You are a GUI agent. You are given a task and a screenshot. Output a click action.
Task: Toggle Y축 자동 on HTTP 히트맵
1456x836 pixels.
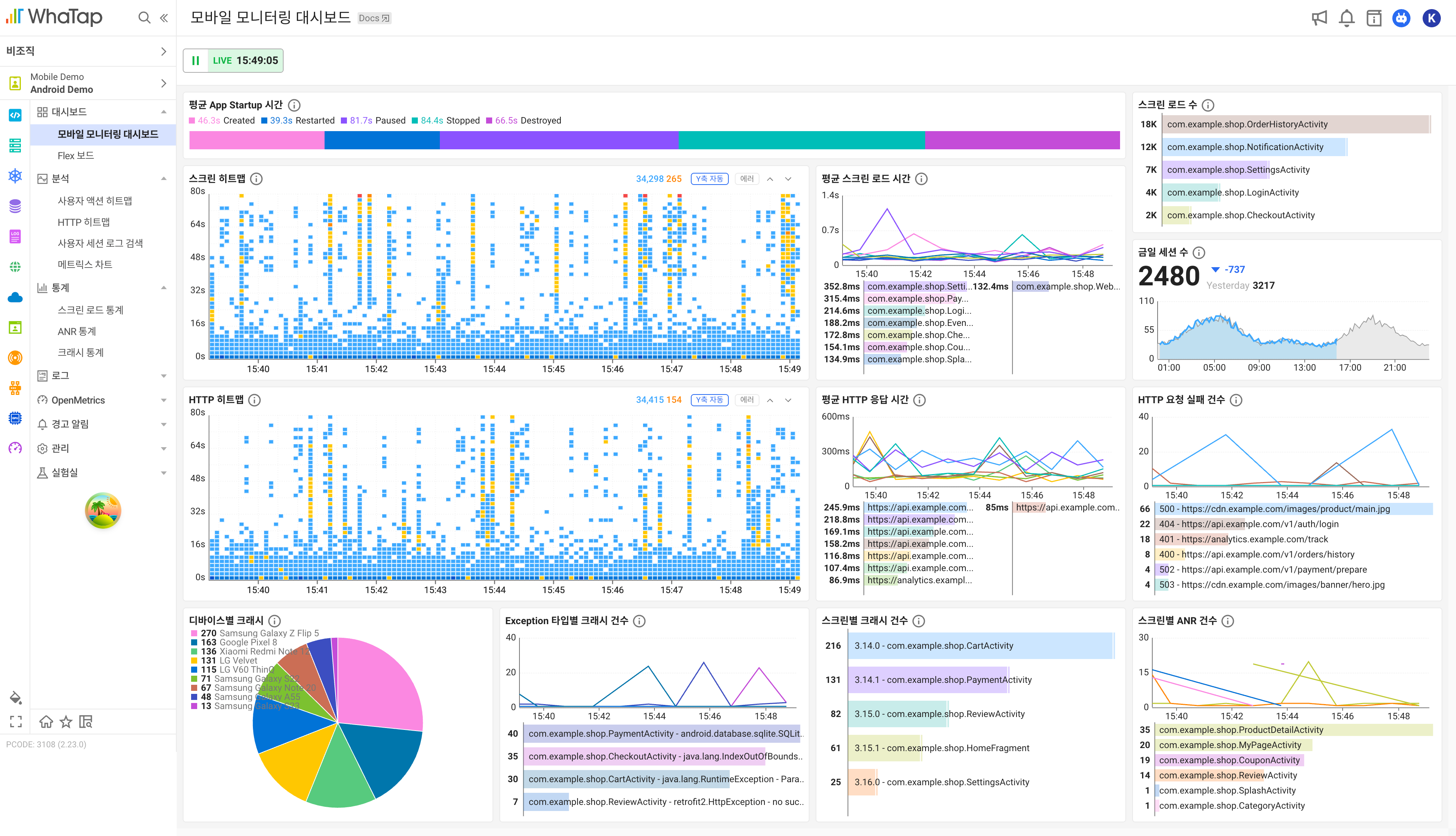(709, 400)
